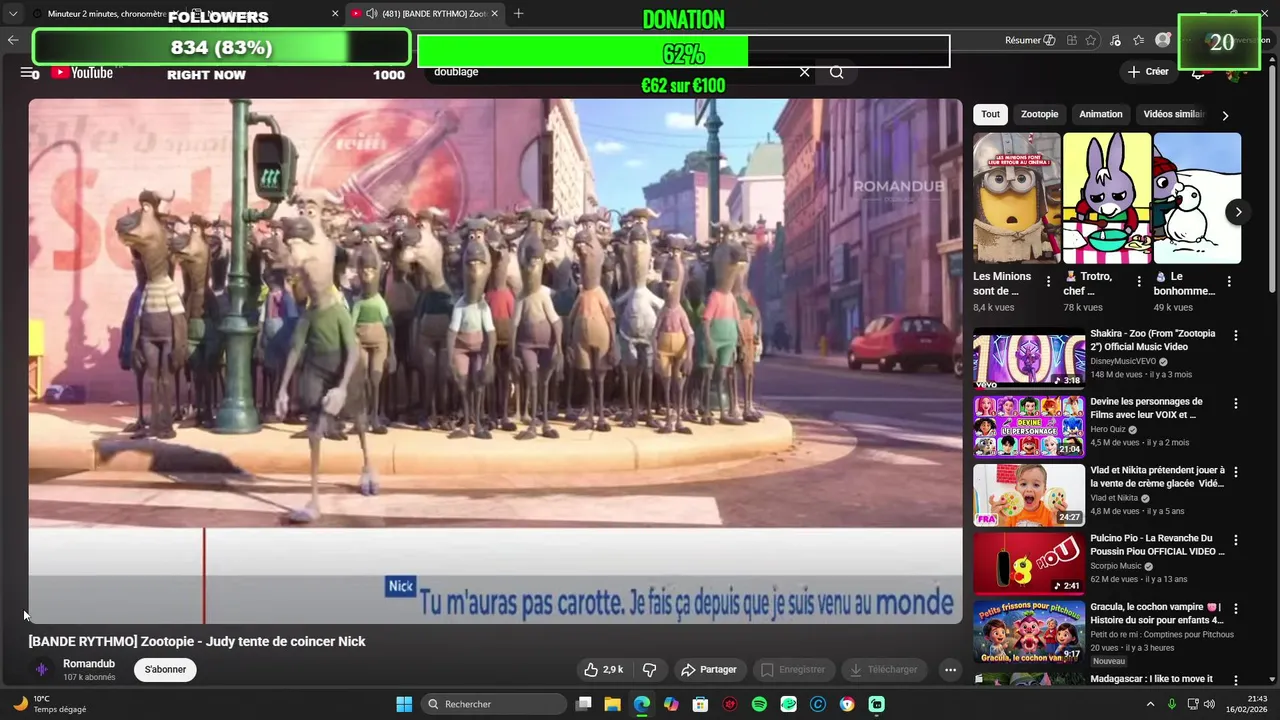Open the media control music note icon
Screen dimensions: 1280x720
(1115, 40)
